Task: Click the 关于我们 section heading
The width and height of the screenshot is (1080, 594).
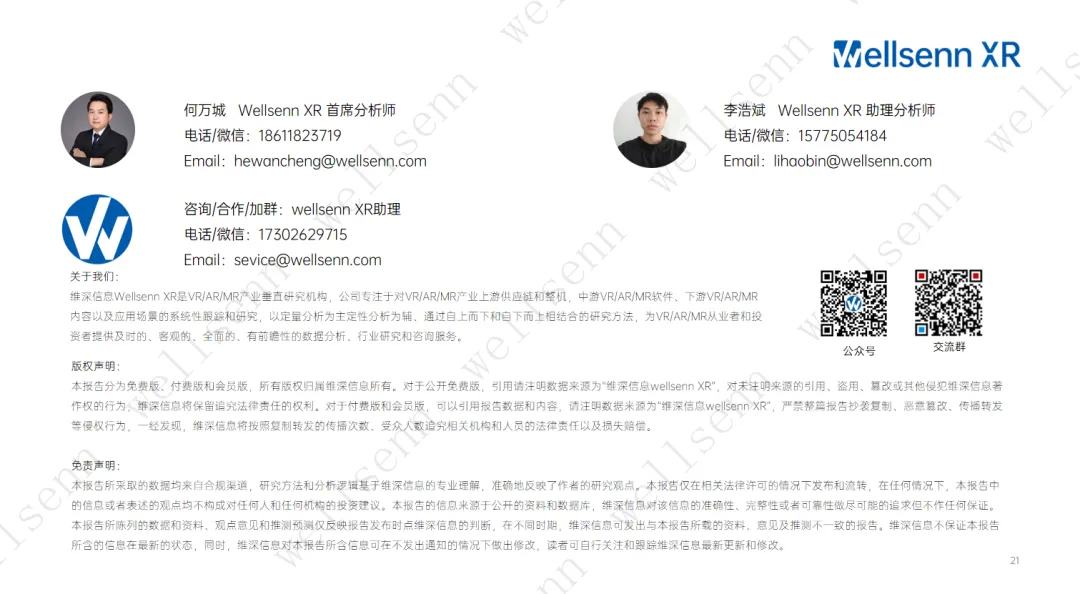Action: (94, 276)
